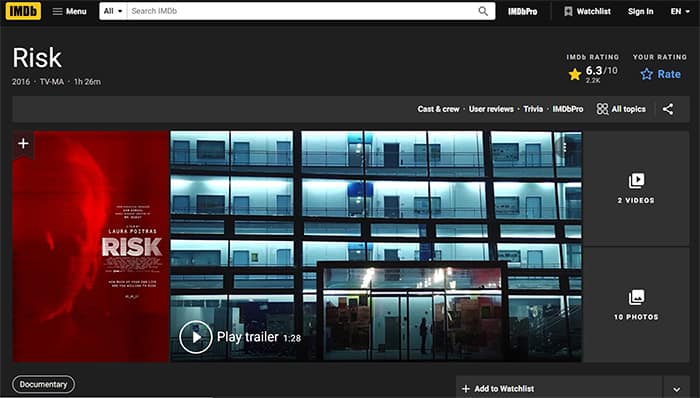Open the hamburger Menu icon
This screenshot has height=398, width=700.
coord(57,11)
